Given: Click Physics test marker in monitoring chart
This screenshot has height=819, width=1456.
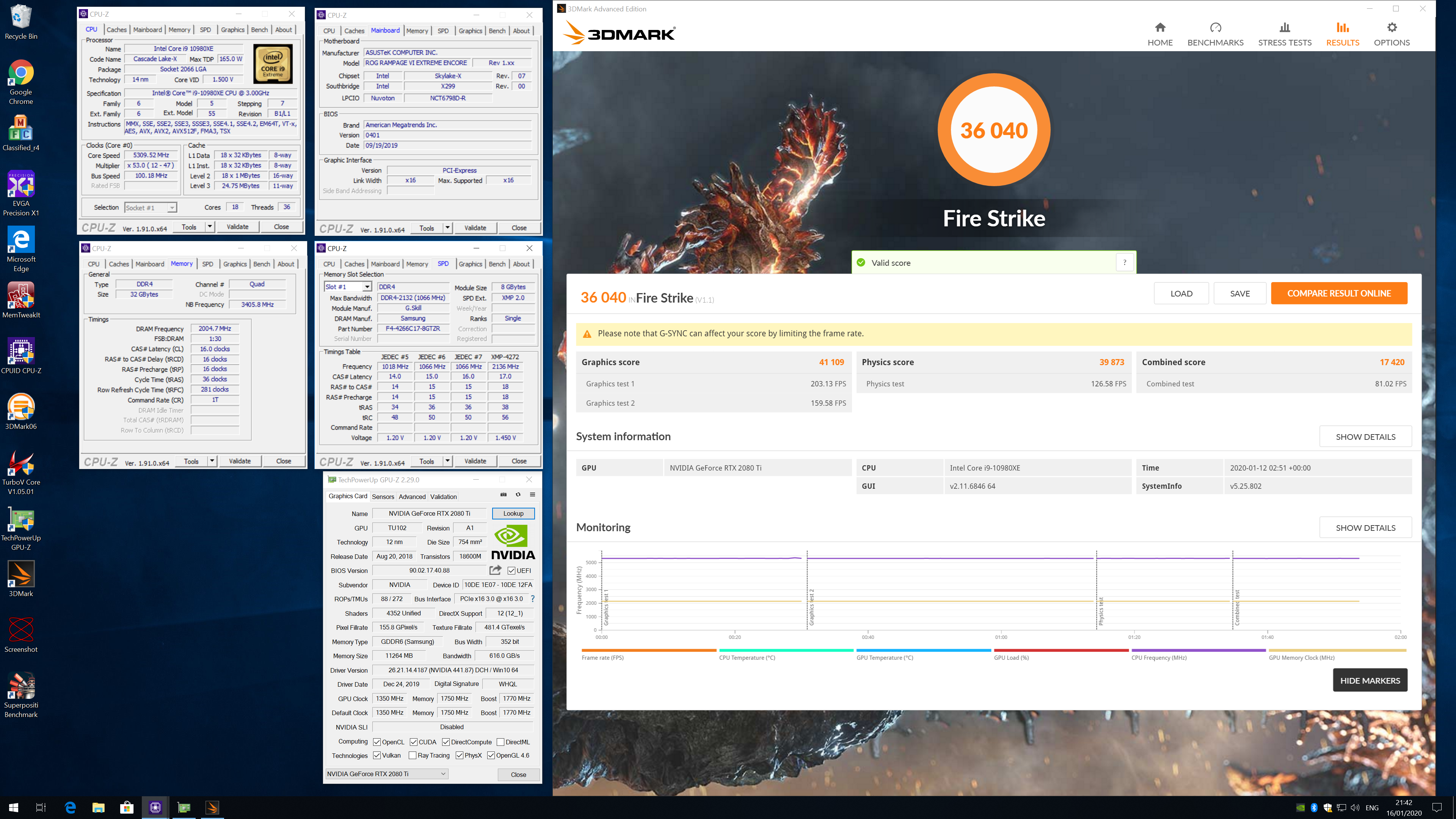Looking at the screenshot, I should 1100,612.
